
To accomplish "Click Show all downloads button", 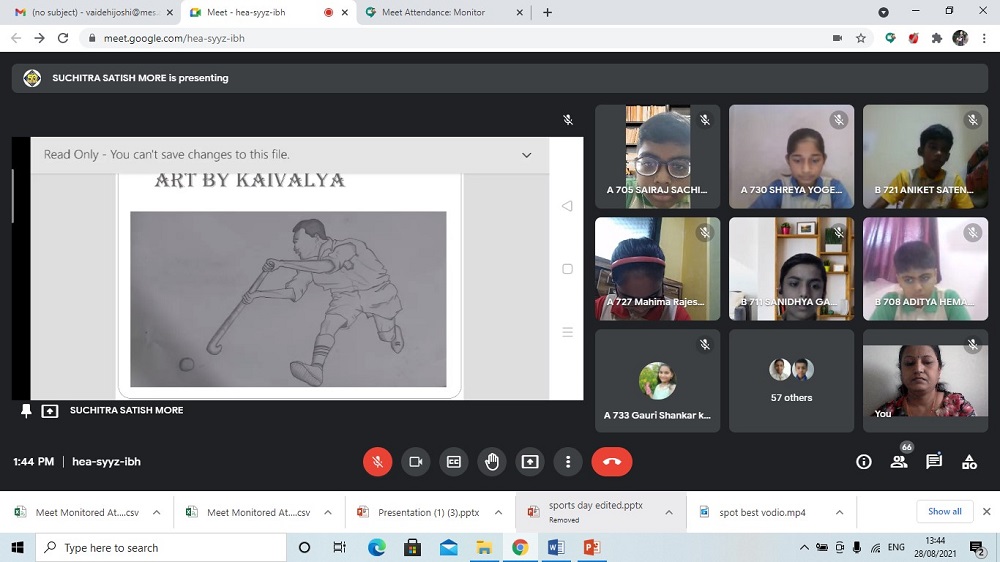I will coord(944,511).
